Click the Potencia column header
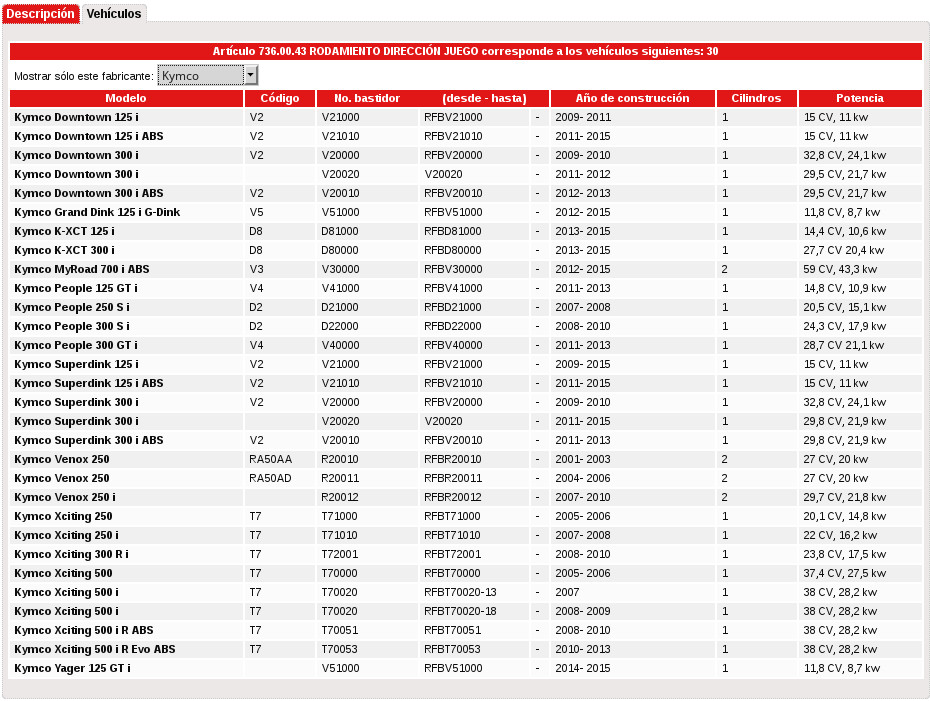Viewport: 930px width, 701px height. [x=860, y=98]
